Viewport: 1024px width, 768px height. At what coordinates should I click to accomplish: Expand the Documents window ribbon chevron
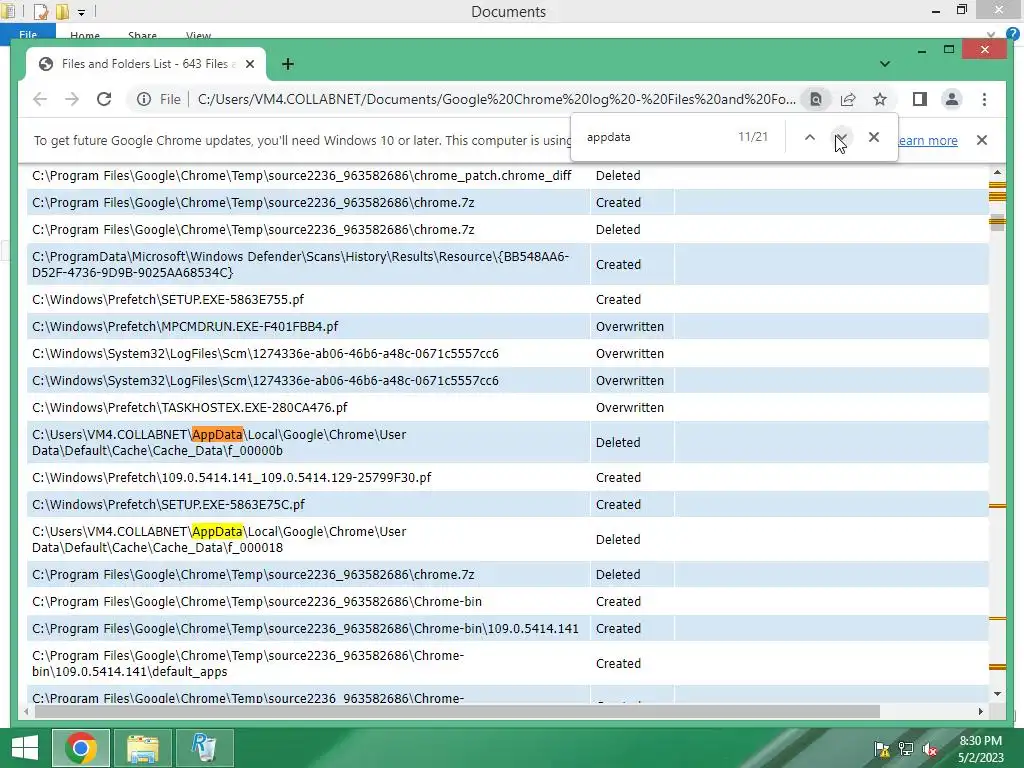[x=991, y=35]
